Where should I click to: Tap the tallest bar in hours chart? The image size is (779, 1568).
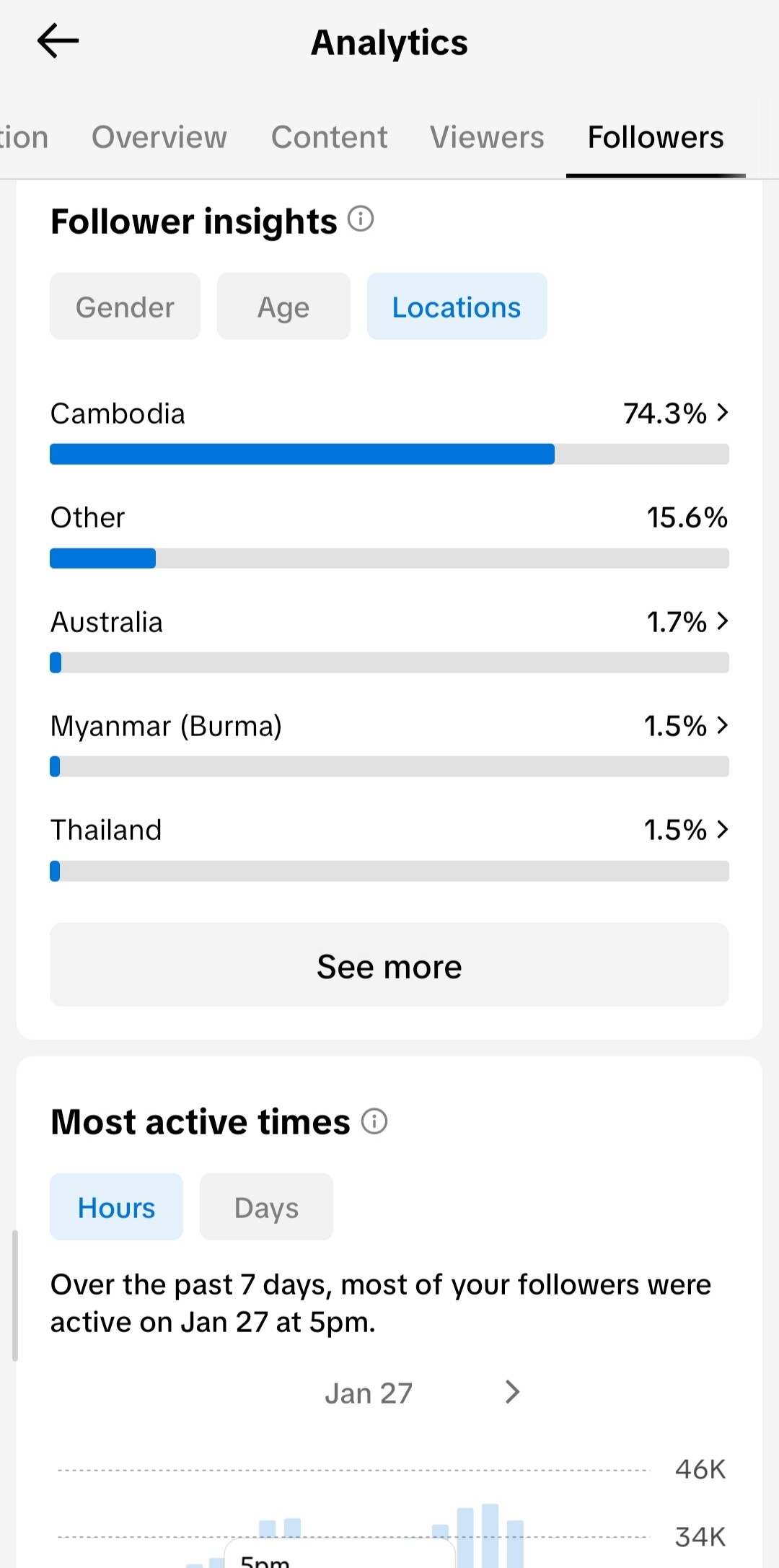(490, 1536)
